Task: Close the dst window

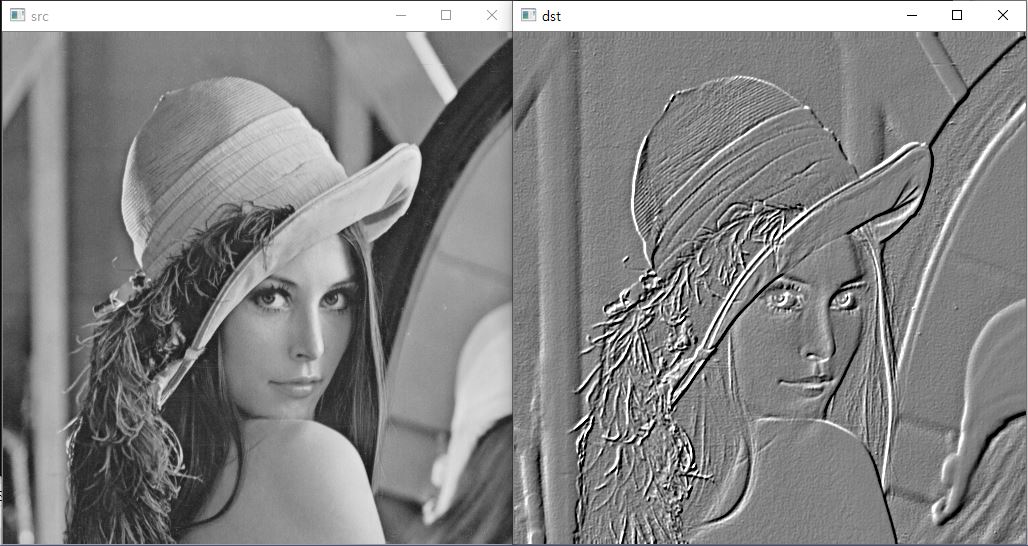Action: coord(1002,15)
